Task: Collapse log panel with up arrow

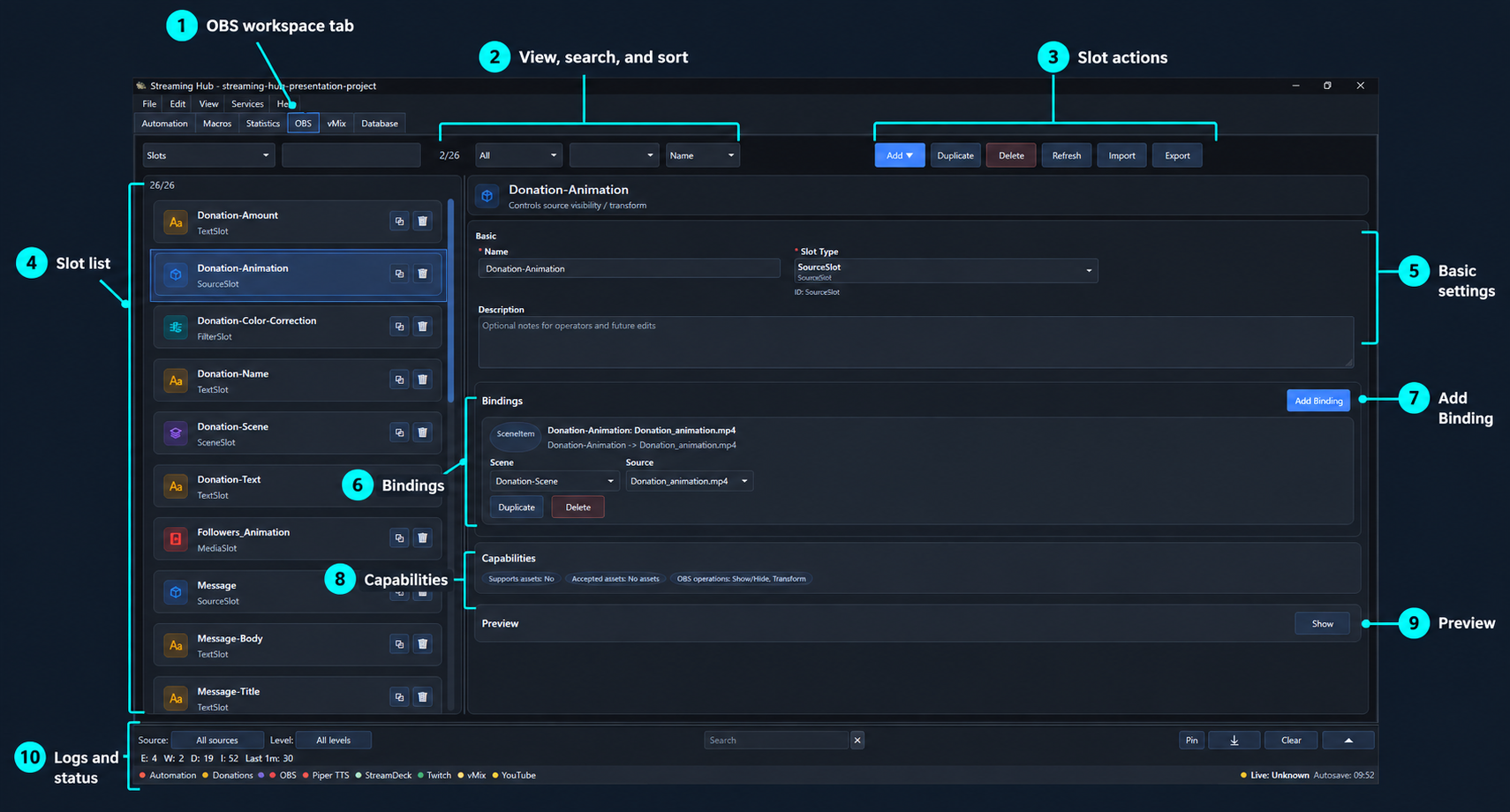Action: click(1348, 741)
